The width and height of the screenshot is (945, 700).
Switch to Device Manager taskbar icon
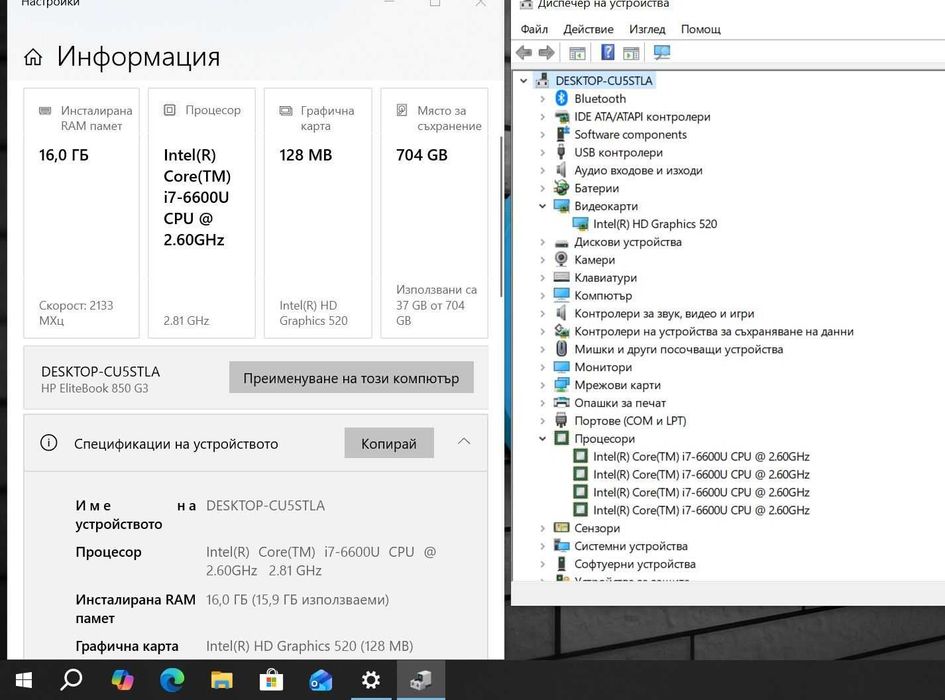[x=421, y=680]
